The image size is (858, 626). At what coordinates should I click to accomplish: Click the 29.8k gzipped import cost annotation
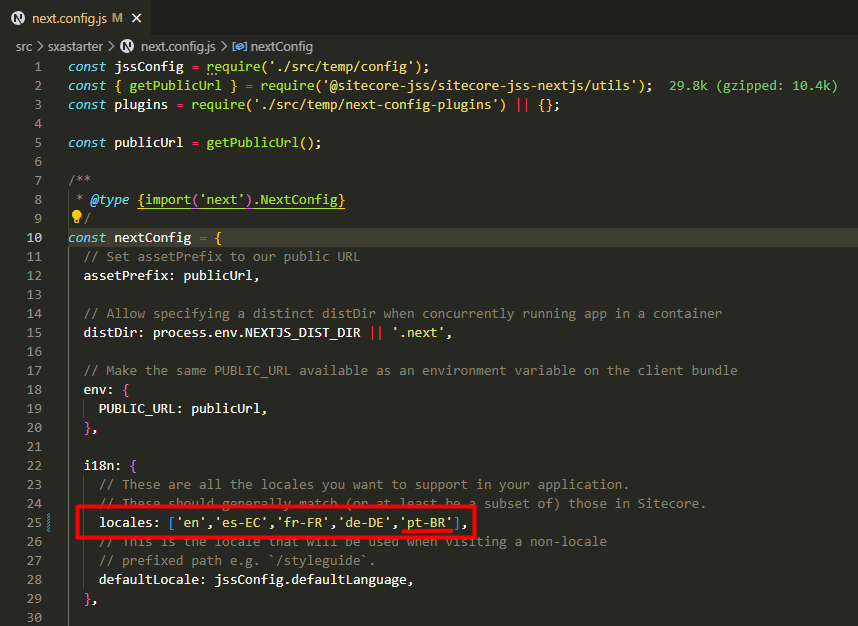click(x=753, y=86)
